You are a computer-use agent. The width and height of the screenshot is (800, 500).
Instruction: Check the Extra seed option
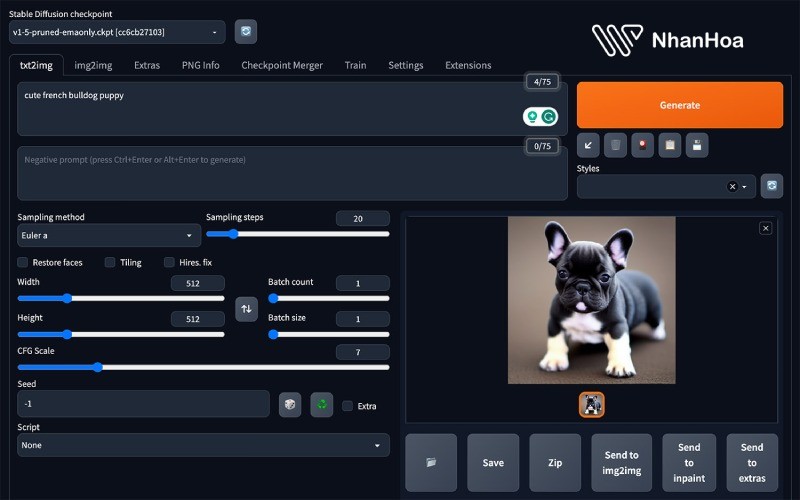(347, 406)
